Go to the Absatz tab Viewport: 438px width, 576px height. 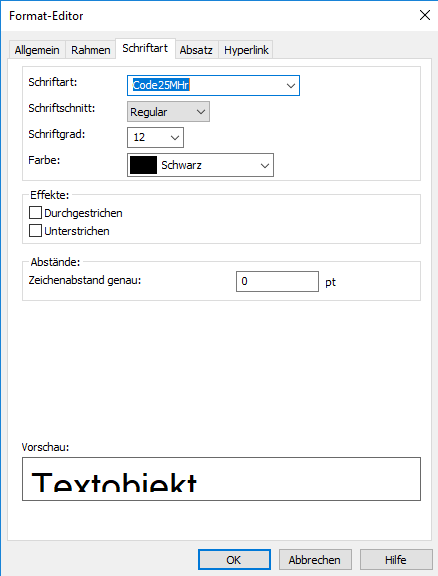(x=196, y=50)
